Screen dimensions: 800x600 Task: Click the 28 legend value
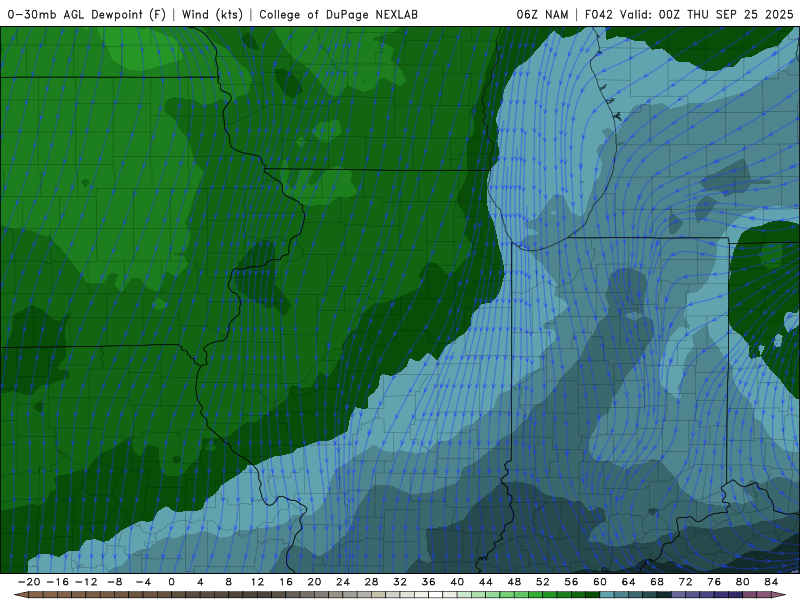pos(371,582)
